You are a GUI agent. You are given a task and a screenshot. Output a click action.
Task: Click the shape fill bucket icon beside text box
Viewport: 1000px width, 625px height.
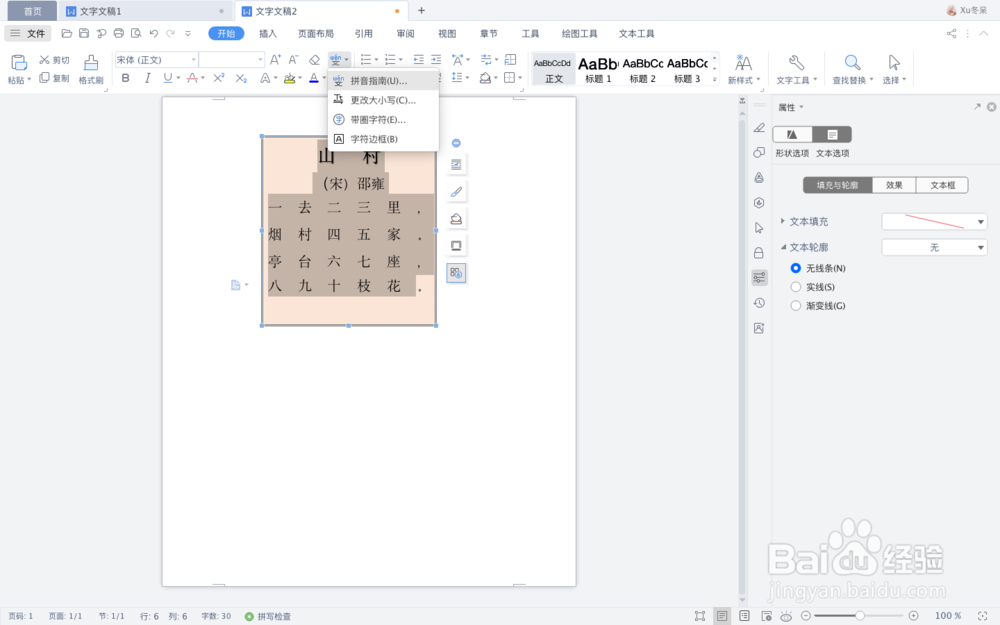point(456,219)
